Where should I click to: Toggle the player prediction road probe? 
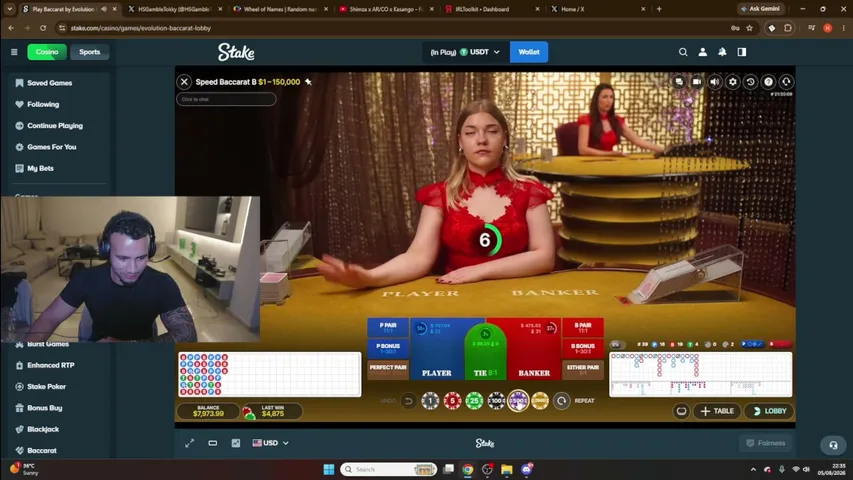pyautogui.click(x=752, y=344)
